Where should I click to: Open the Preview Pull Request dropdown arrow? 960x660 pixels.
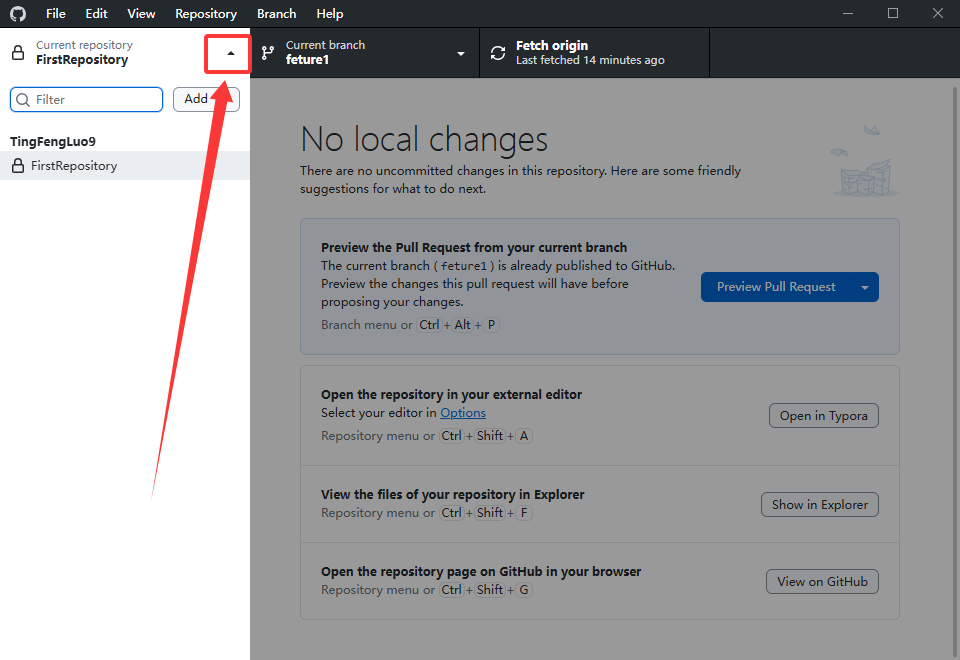click(865, 287)
